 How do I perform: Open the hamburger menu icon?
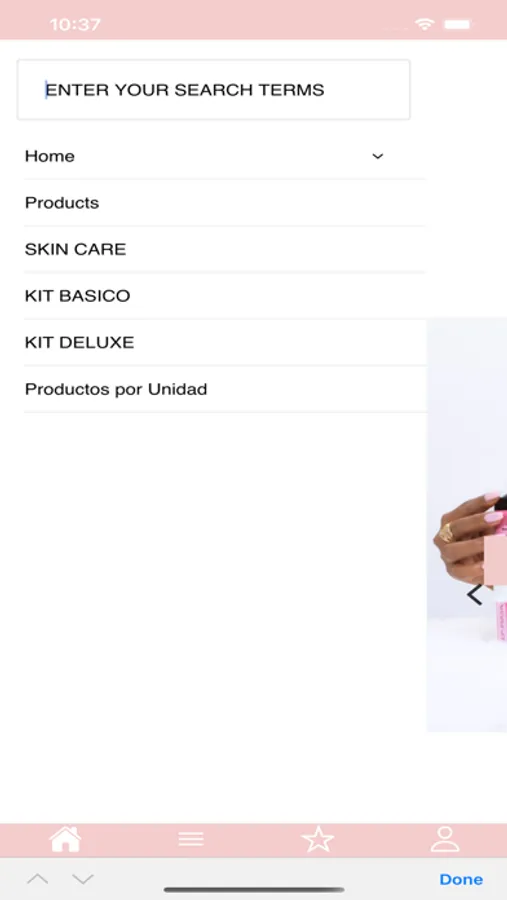pyautogui.click(x=191, y=839)
